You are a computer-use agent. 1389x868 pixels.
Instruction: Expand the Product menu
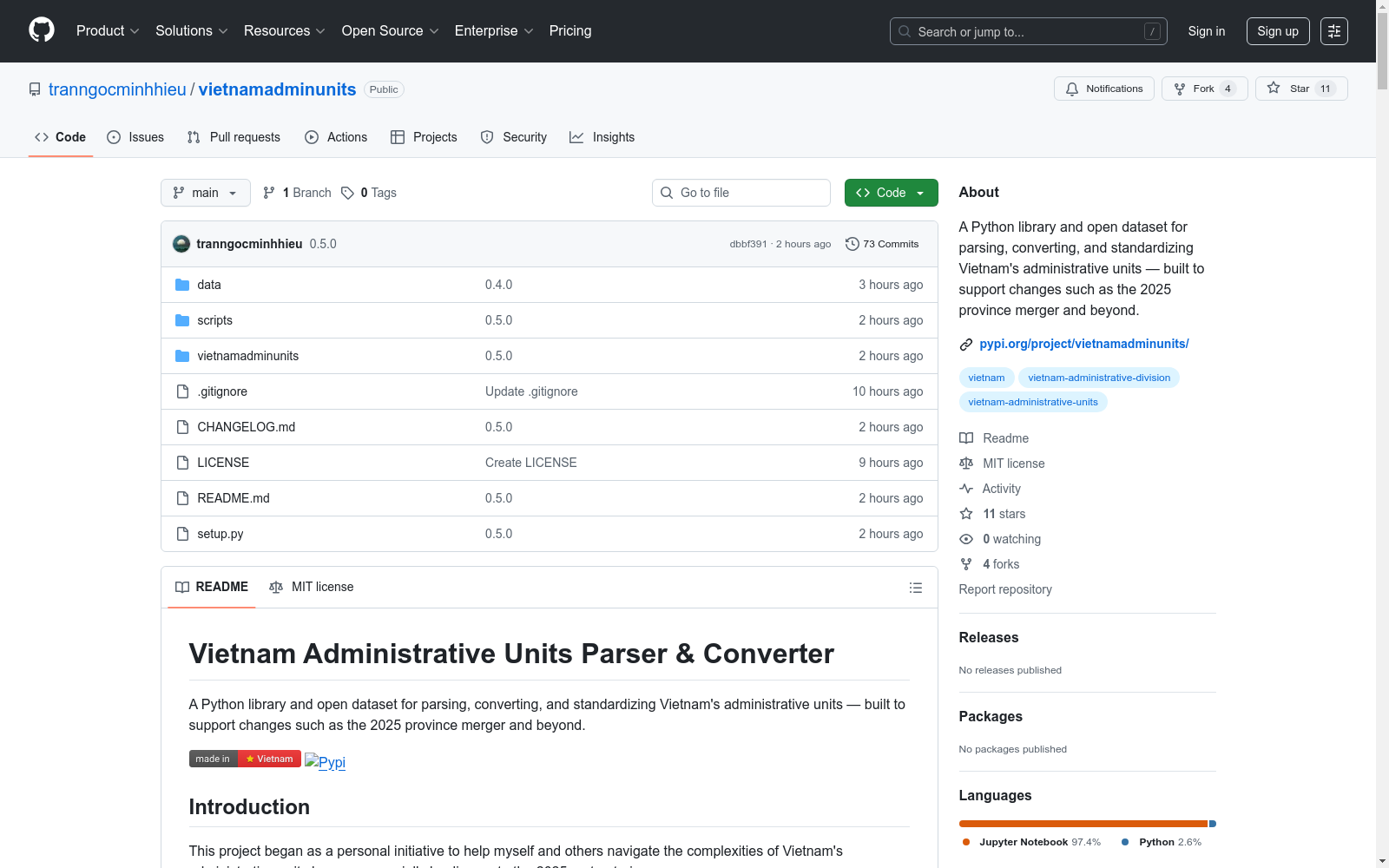pos(108,31)
